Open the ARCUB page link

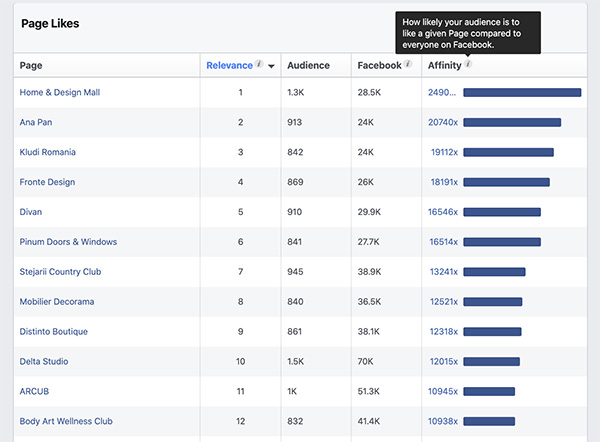35,391
